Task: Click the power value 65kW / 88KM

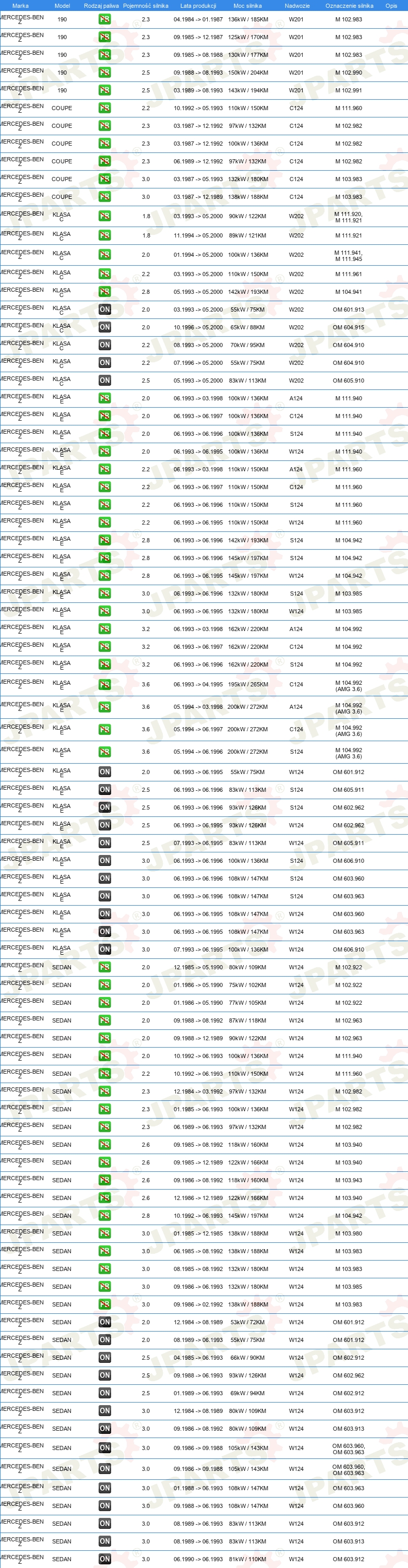Action: click(247, 327)
